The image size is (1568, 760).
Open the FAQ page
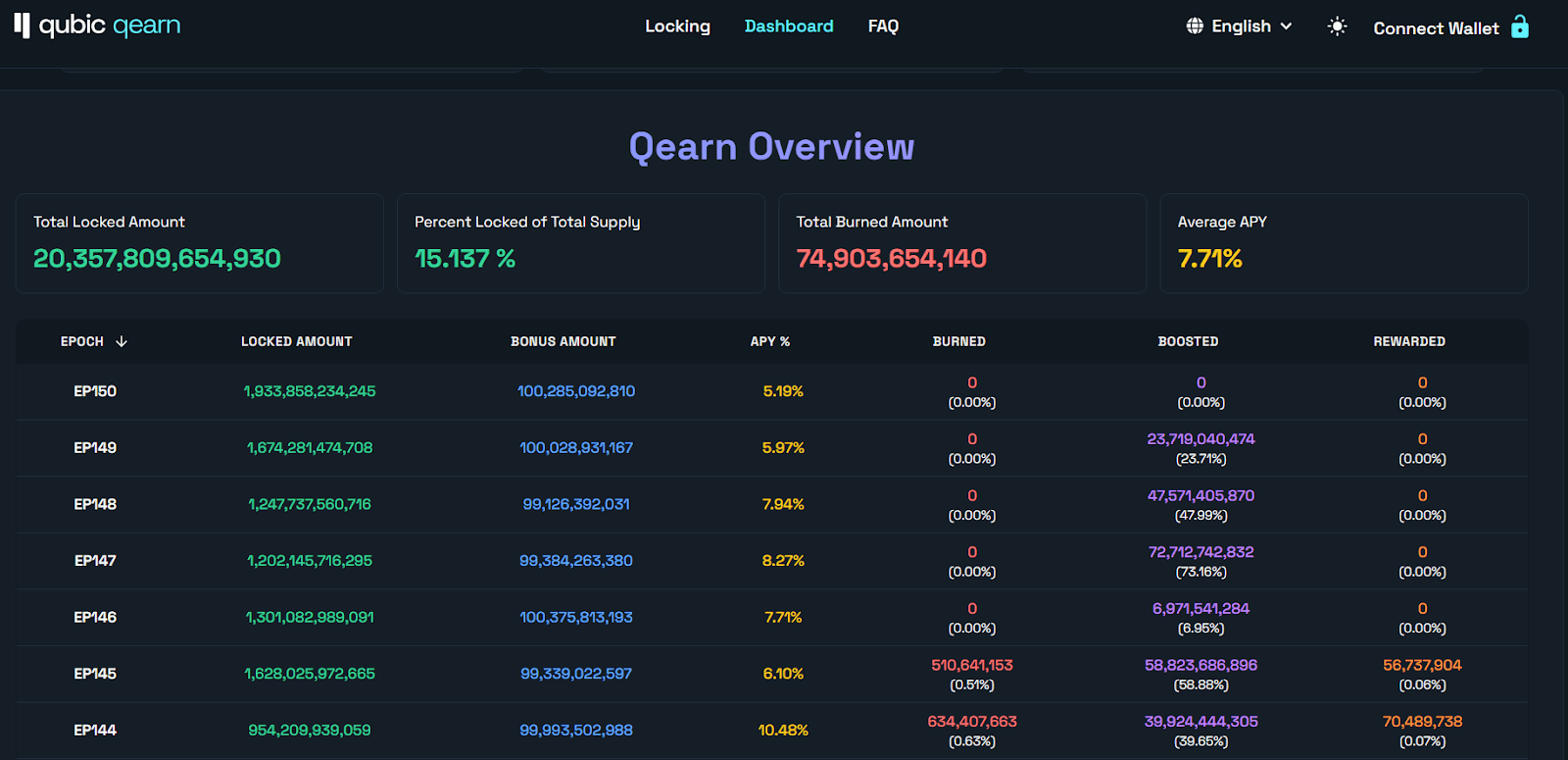(x=883, y=26)
